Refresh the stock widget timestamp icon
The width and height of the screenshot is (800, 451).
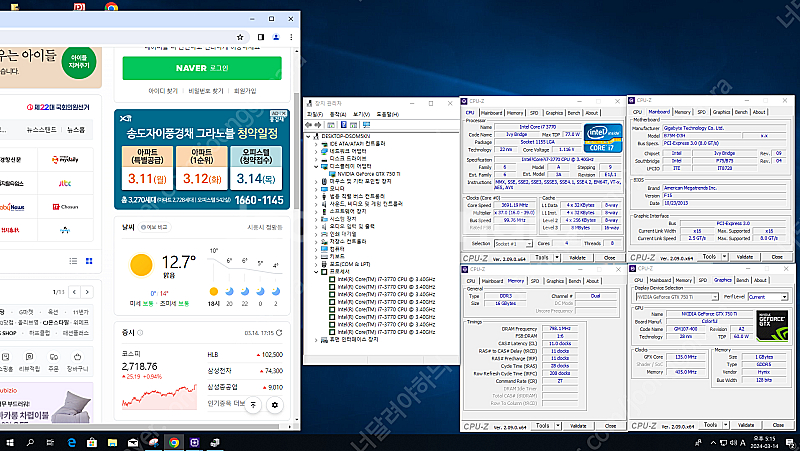279,333
